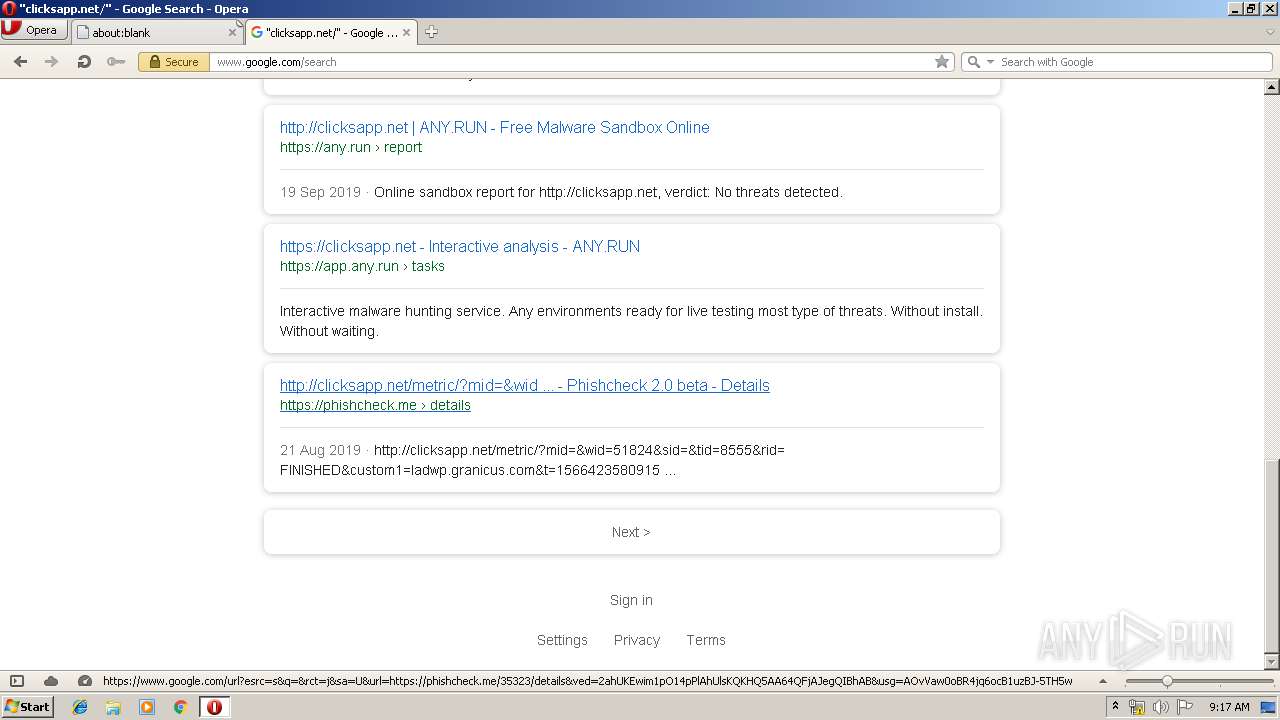Open the Privacy footer link
This screenshot has height=720, width=1280.
point(637,640)
